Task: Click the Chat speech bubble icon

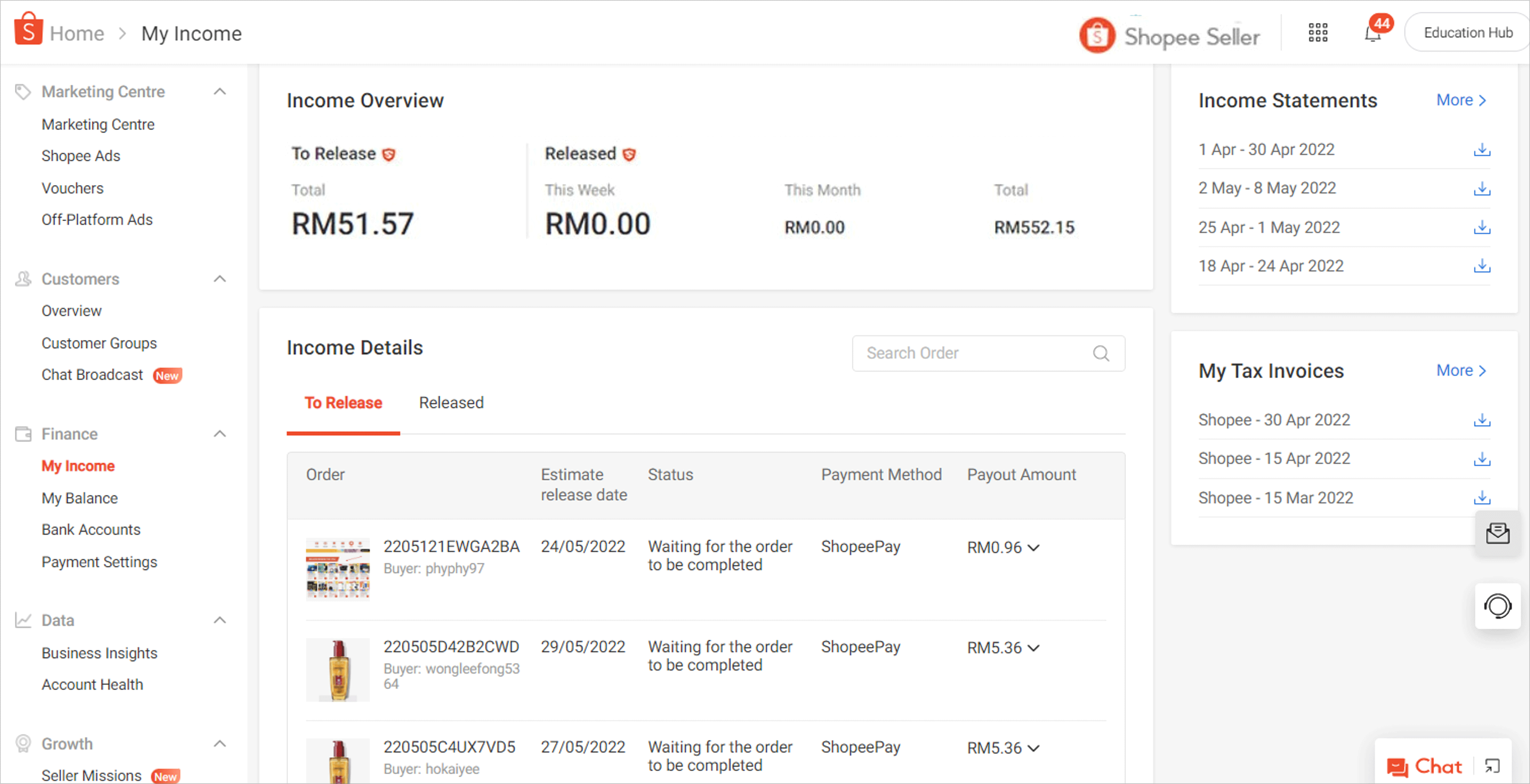Action: click(x=1397, y=767)
